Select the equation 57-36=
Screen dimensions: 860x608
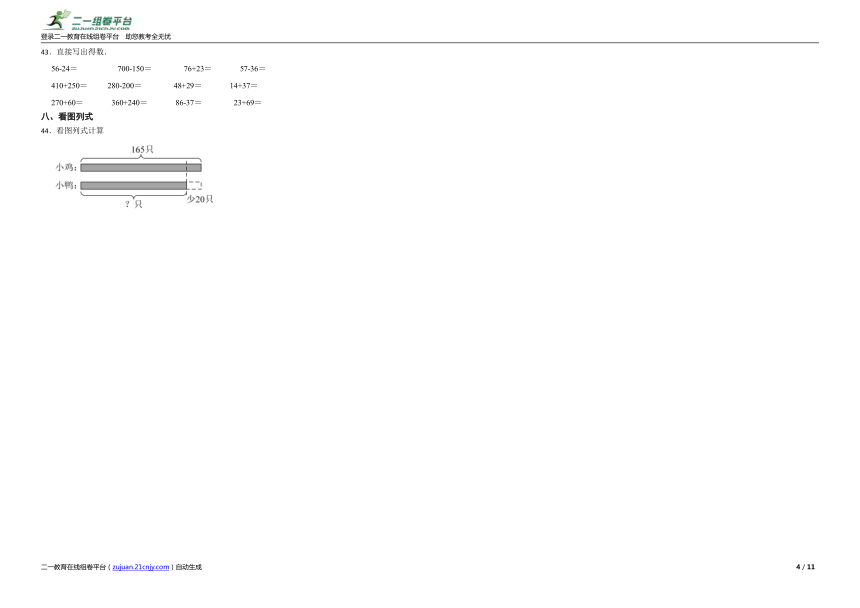coord(252,69)
